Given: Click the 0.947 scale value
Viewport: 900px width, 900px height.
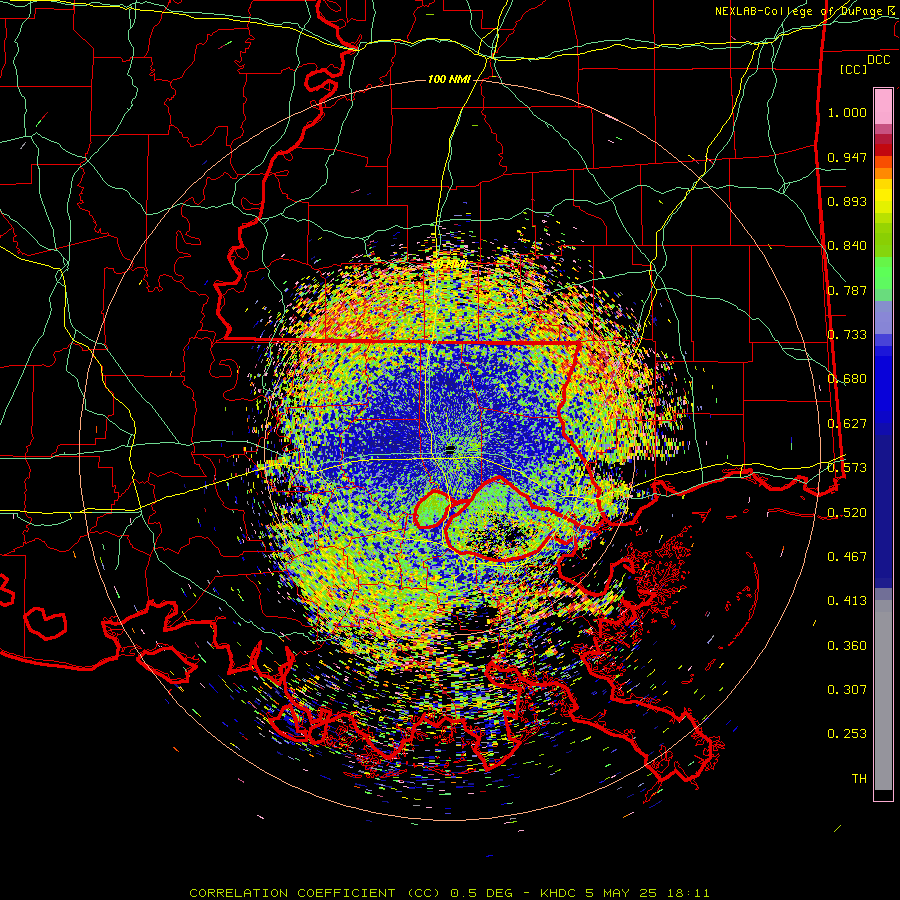Looking at the screenshot, I should tap(847, 157).
